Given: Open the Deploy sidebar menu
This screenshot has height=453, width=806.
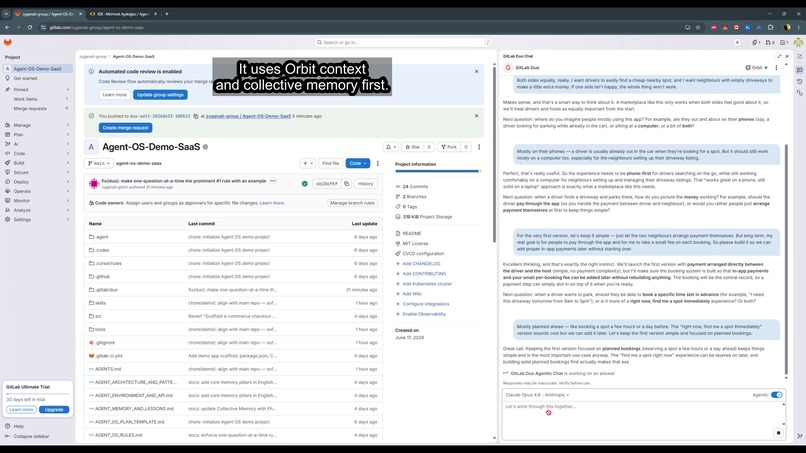Looking at the screenshot, I should [37, 182].
